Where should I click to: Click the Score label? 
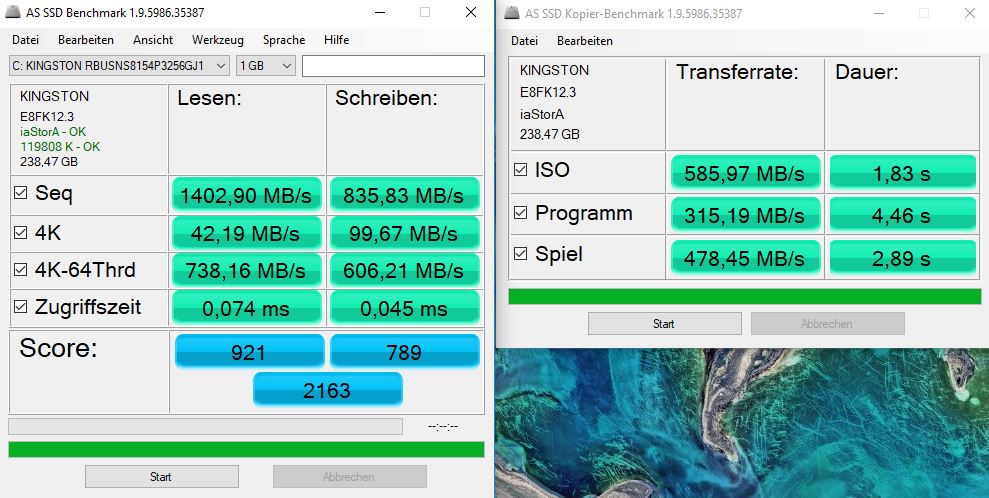point(58,347)
